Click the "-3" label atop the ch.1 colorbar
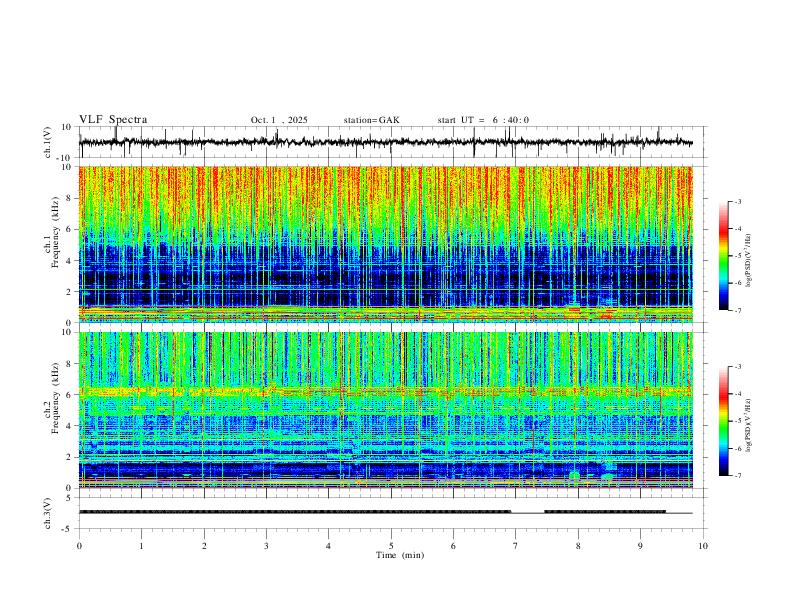 tap(737, 201)
